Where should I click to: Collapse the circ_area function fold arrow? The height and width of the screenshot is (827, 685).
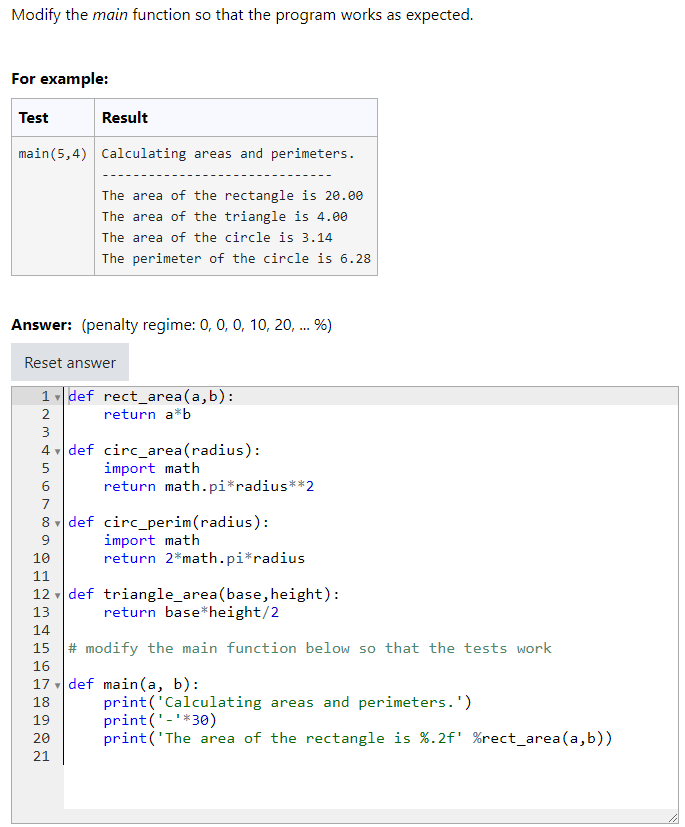click(56, 450)
